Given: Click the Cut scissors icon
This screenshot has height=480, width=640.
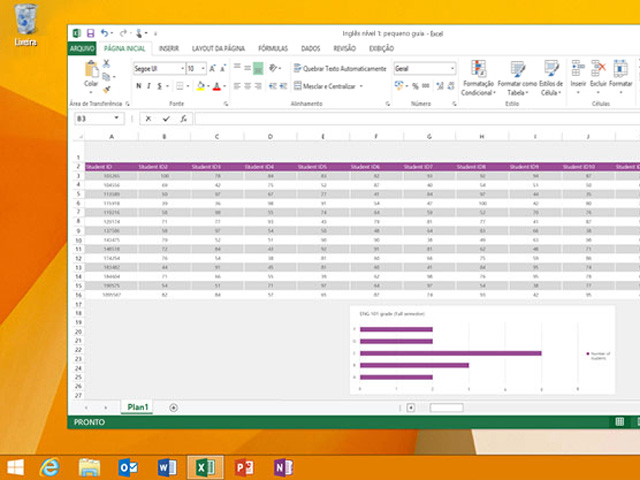Looking at the screenshot, I should [106, 63].
